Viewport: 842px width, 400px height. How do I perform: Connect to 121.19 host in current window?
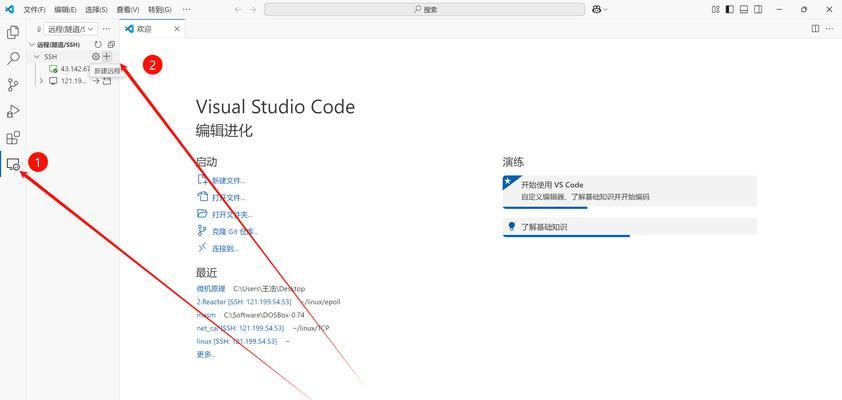click(x=96, y=81)
